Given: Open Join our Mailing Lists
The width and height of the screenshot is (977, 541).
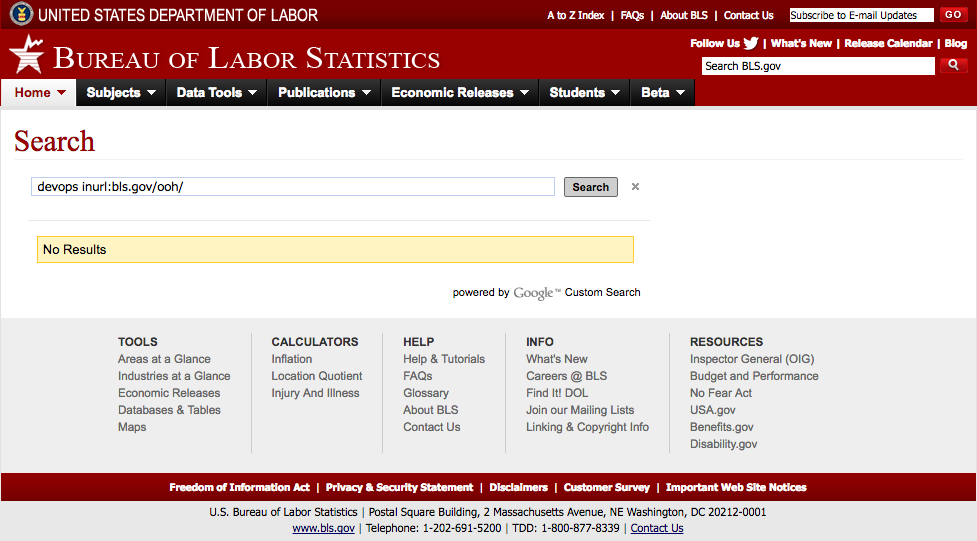Looking at the screenshot, I should (580, 409).
